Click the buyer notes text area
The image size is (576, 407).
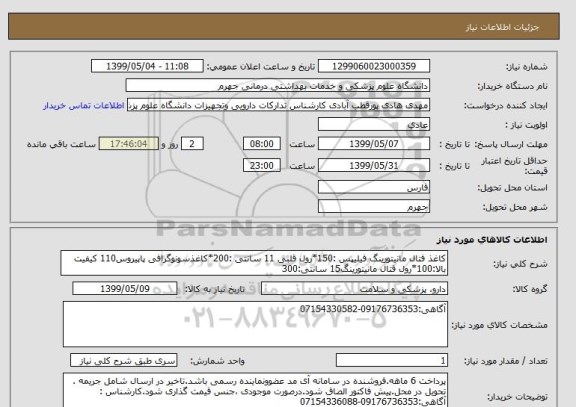coord(255,390)
